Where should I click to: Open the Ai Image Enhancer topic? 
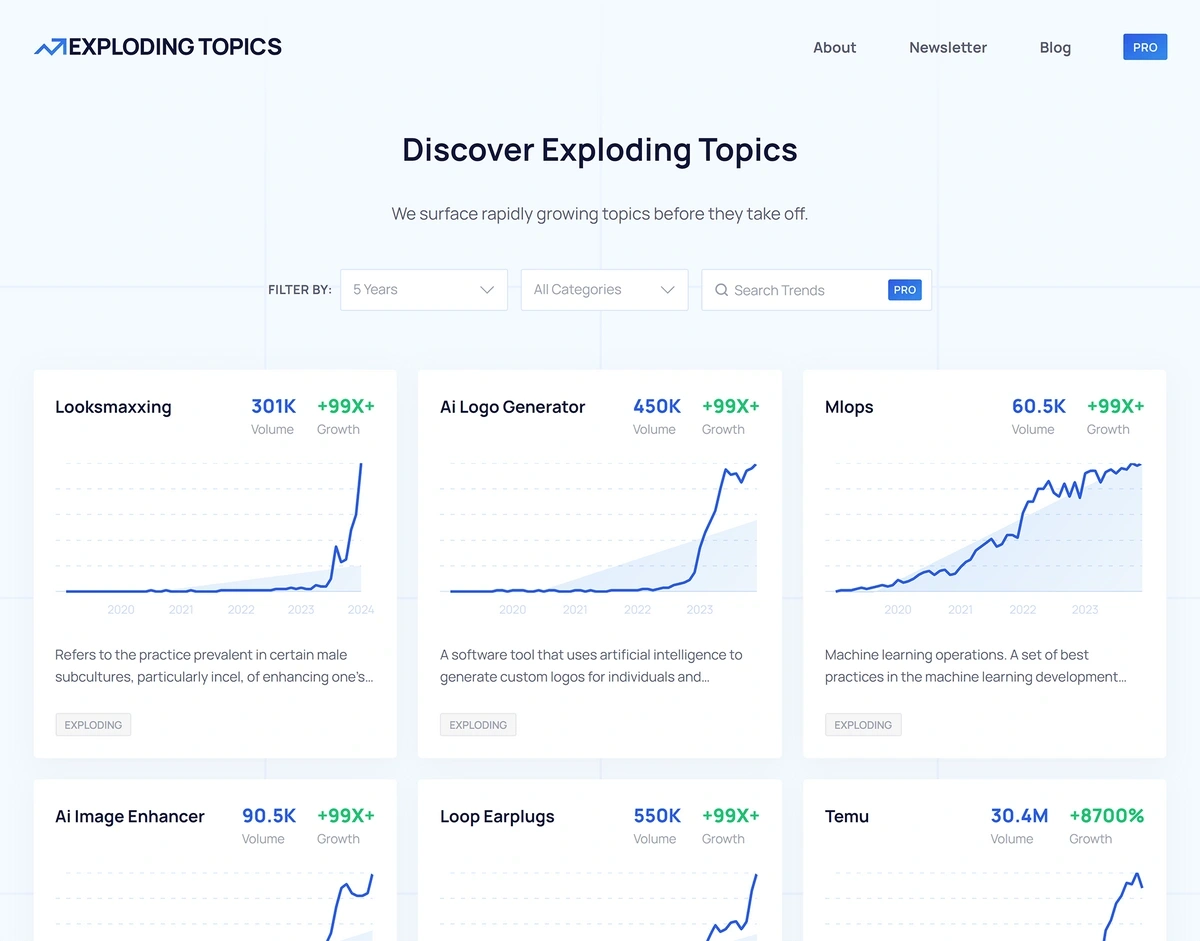130,816
